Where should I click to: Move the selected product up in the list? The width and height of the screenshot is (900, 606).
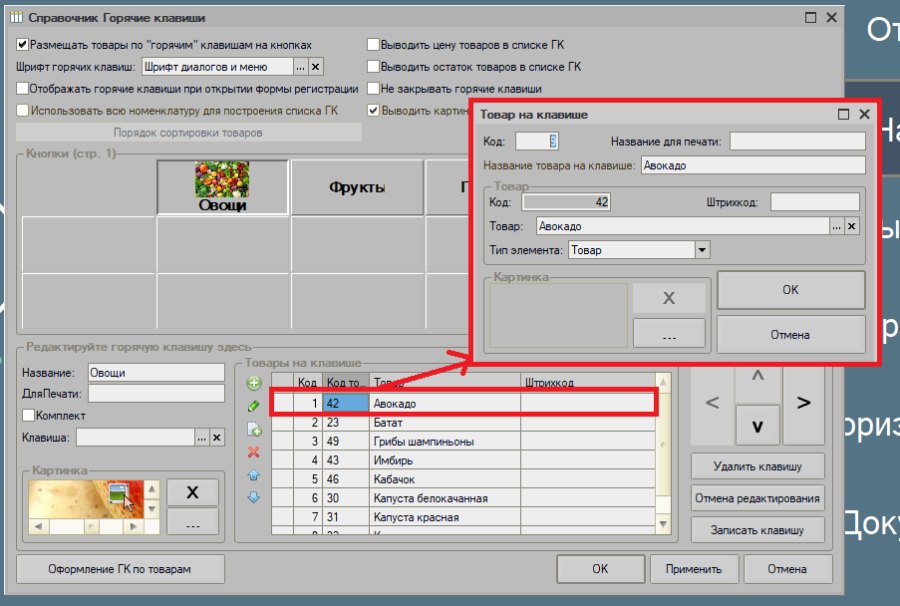[x=254, y=475]
